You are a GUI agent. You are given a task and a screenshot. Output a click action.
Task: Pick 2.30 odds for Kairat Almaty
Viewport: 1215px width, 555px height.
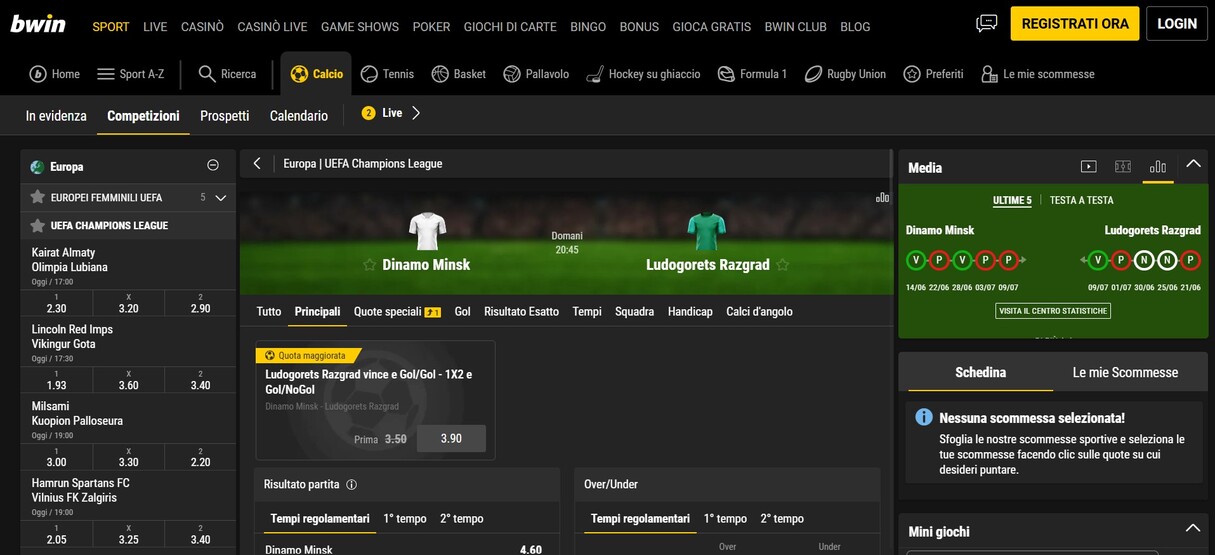click(x=56, y=304)
